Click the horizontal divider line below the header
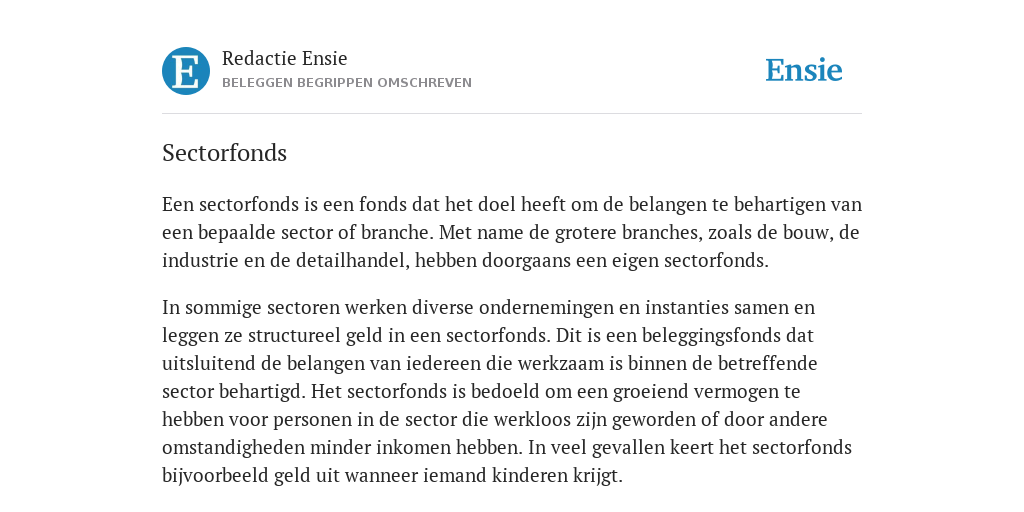 click(512, 114)
